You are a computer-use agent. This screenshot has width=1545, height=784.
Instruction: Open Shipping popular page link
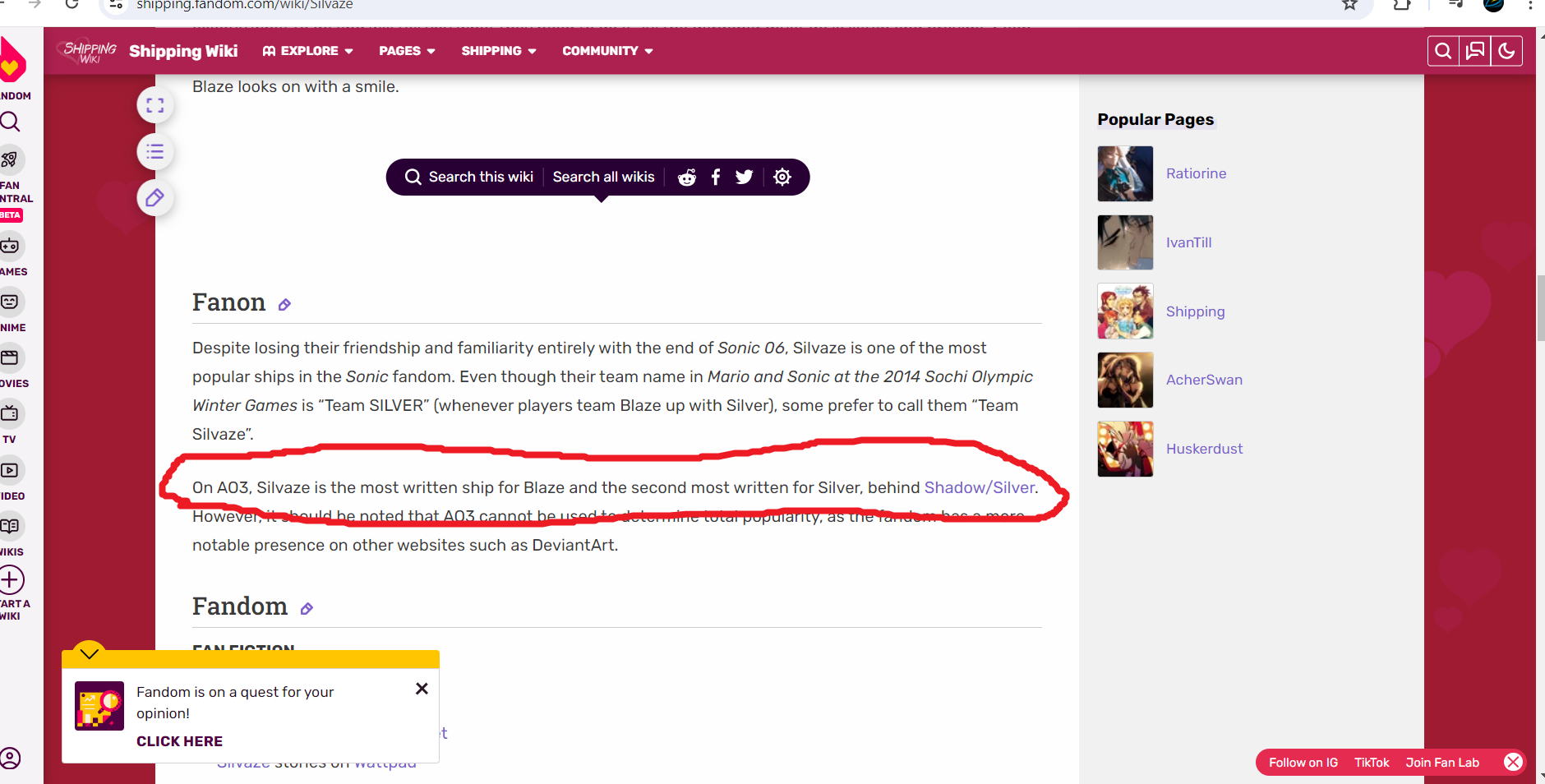tap(1195, 311)
